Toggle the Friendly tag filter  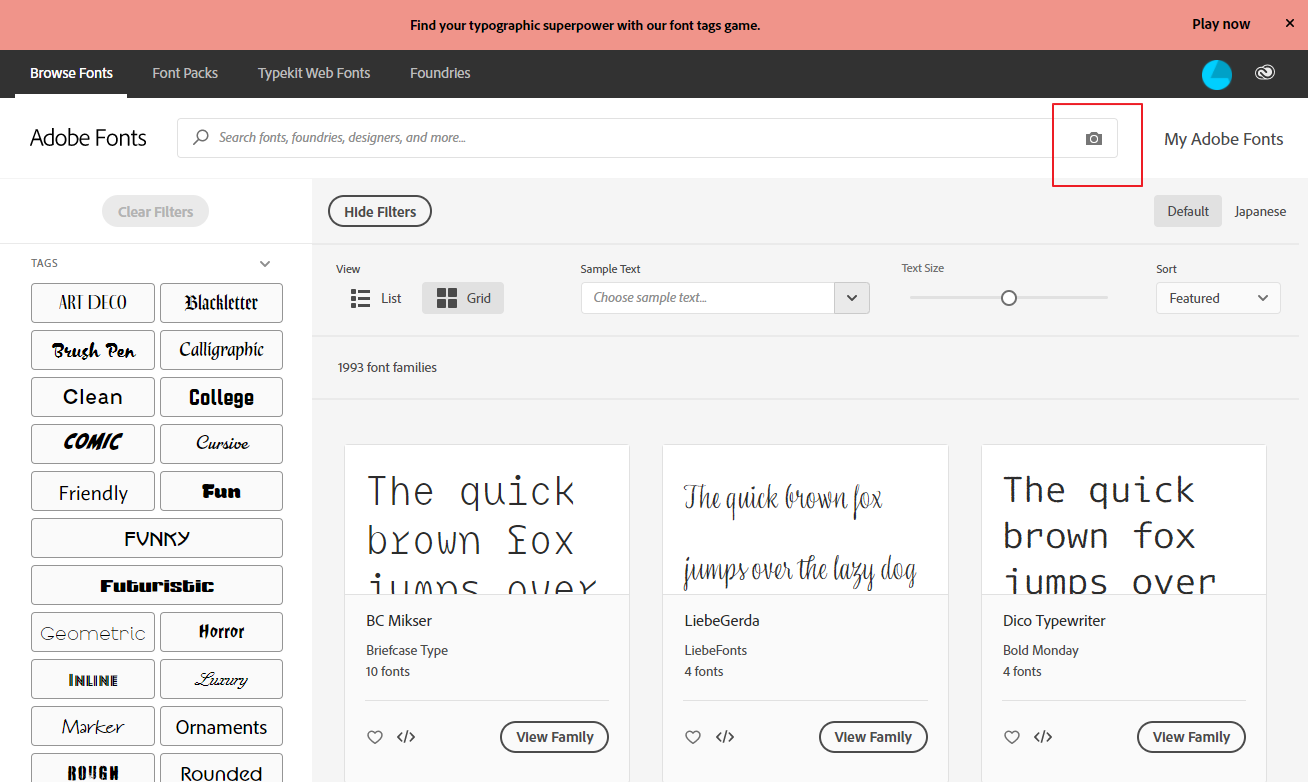pyautogui.click(x=93, y=491)
